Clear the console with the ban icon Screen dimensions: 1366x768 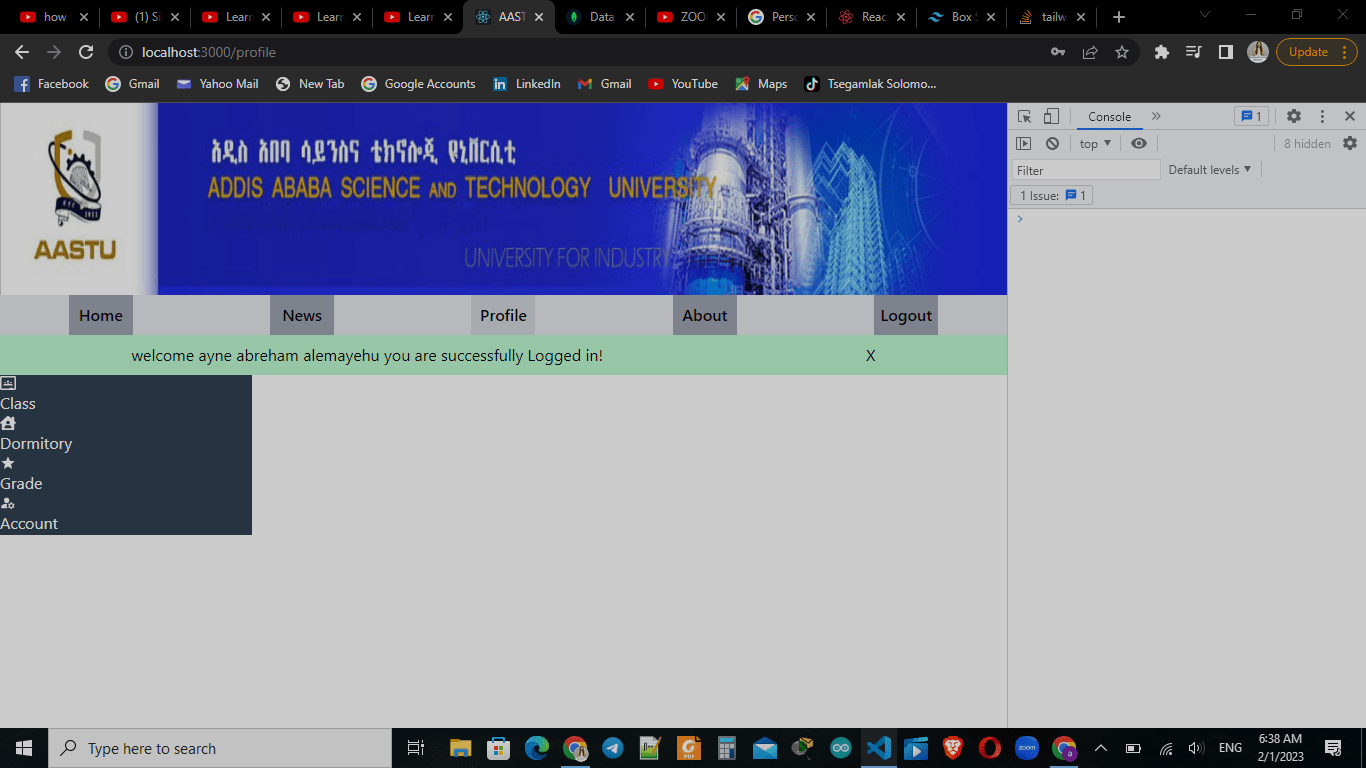click(1052, 144)
